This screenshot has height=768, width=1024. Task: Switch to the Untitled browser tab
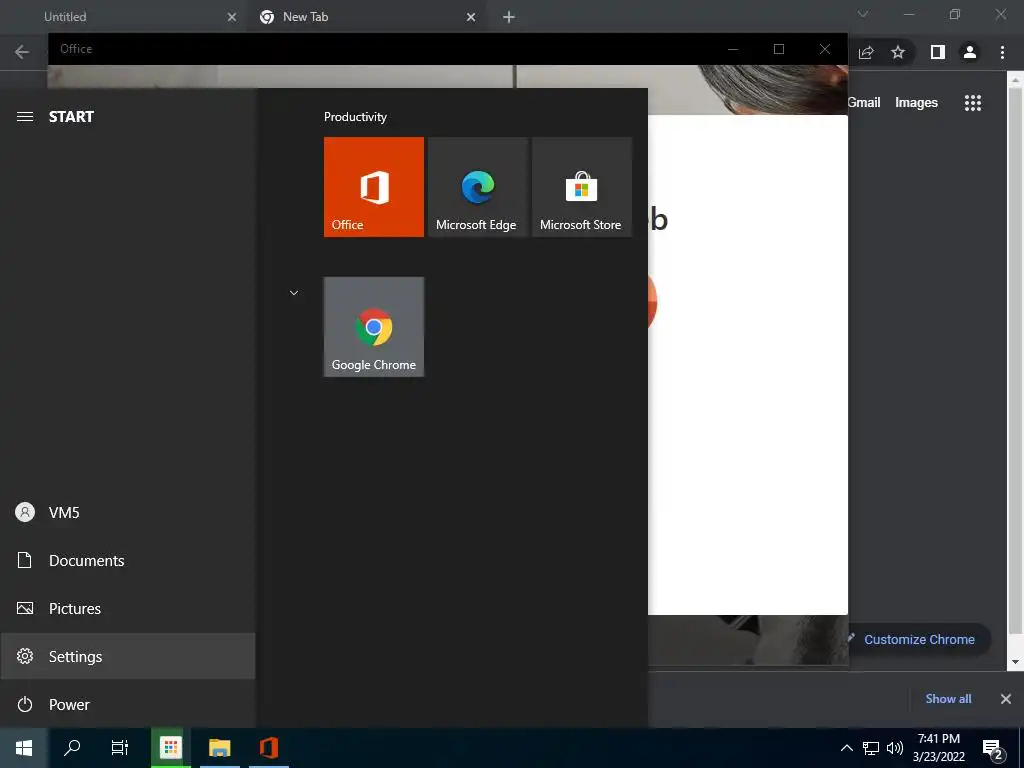pyautogui.click(x=124, y=17)
